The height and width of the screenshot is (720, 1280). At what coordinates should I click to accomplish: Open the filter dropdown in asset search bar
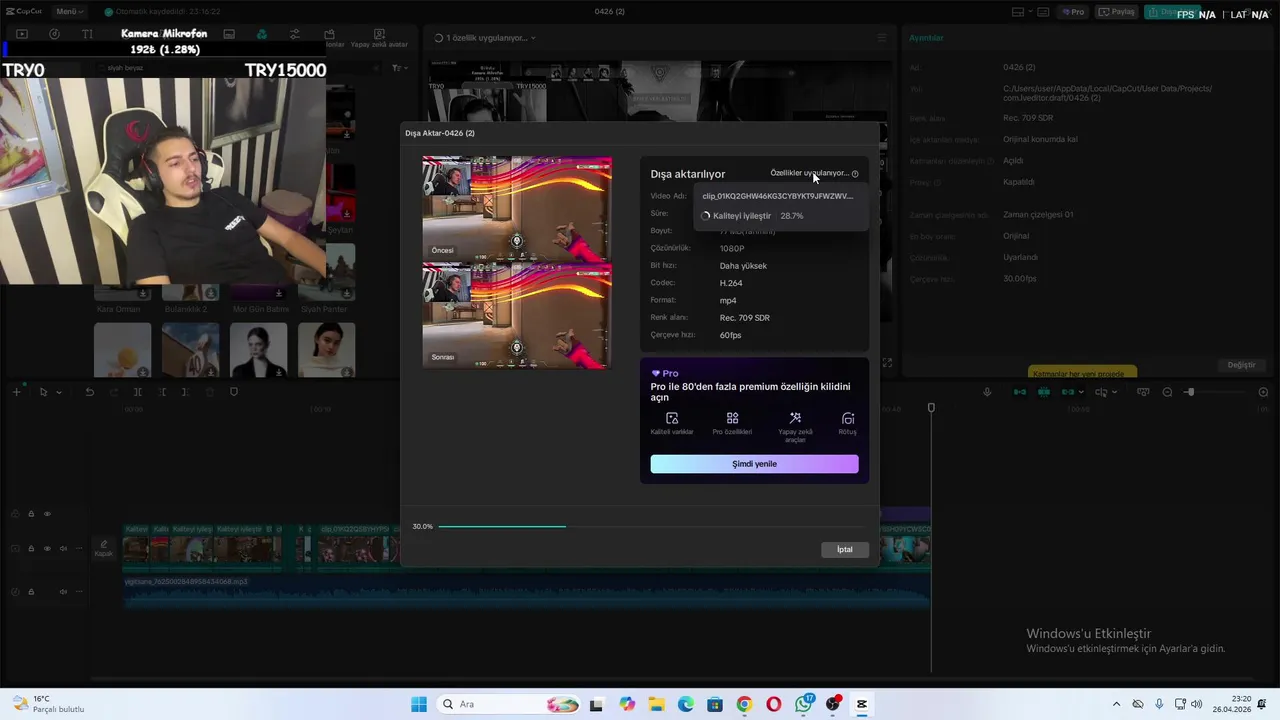pyautogui.click(x=398, y=68)
